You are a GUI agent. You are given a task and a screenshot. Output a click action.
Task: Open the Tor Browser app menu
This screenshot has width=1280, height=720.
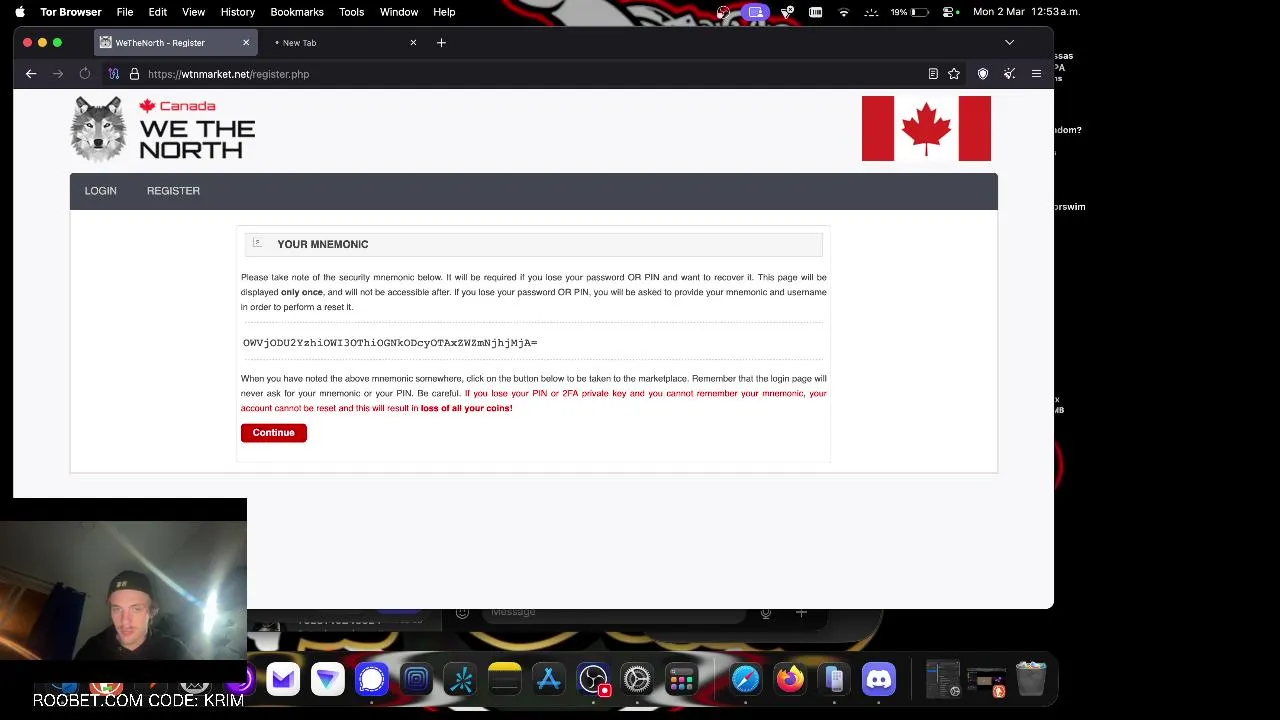click(x=71, y=12)
